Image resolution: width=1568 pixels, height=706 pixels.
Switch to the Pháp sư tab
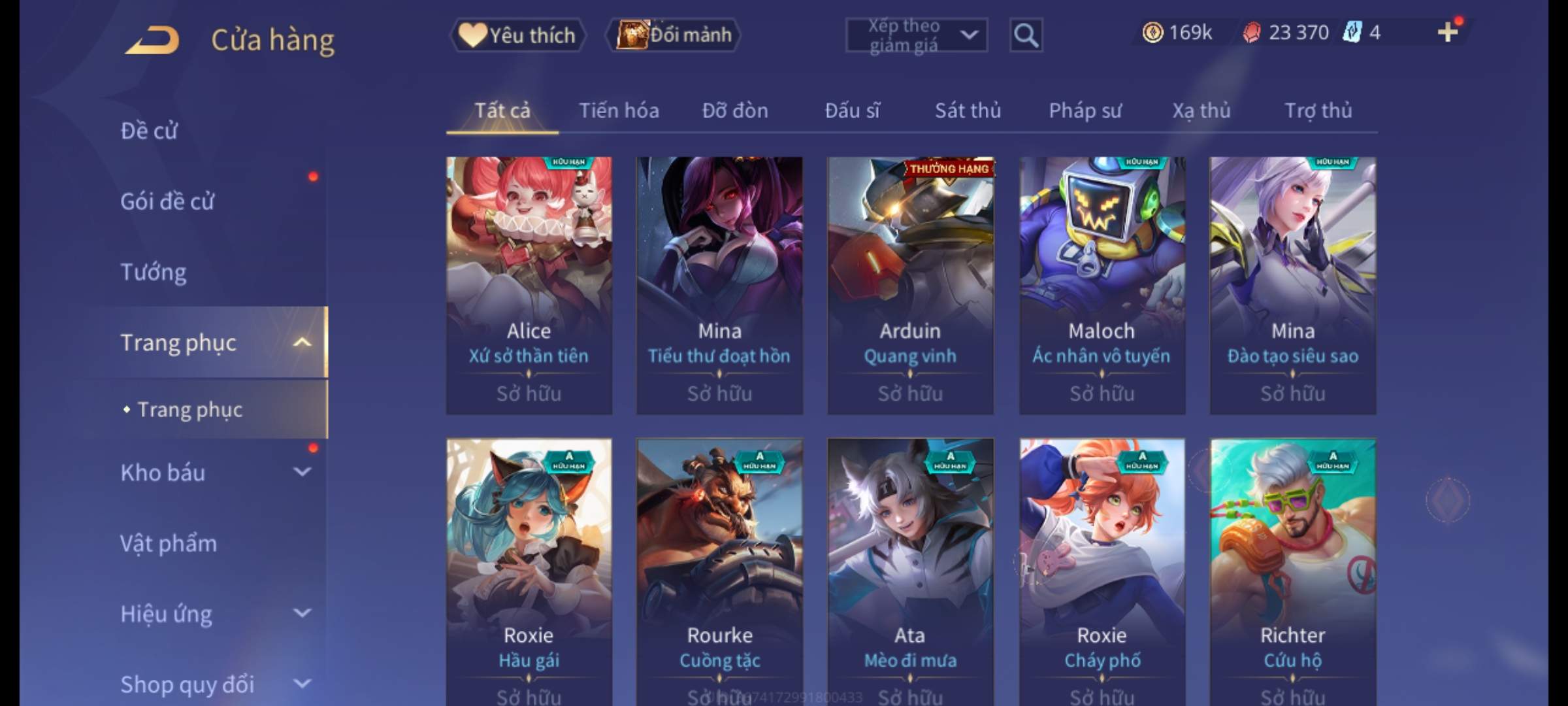[x=1085, y=110]
